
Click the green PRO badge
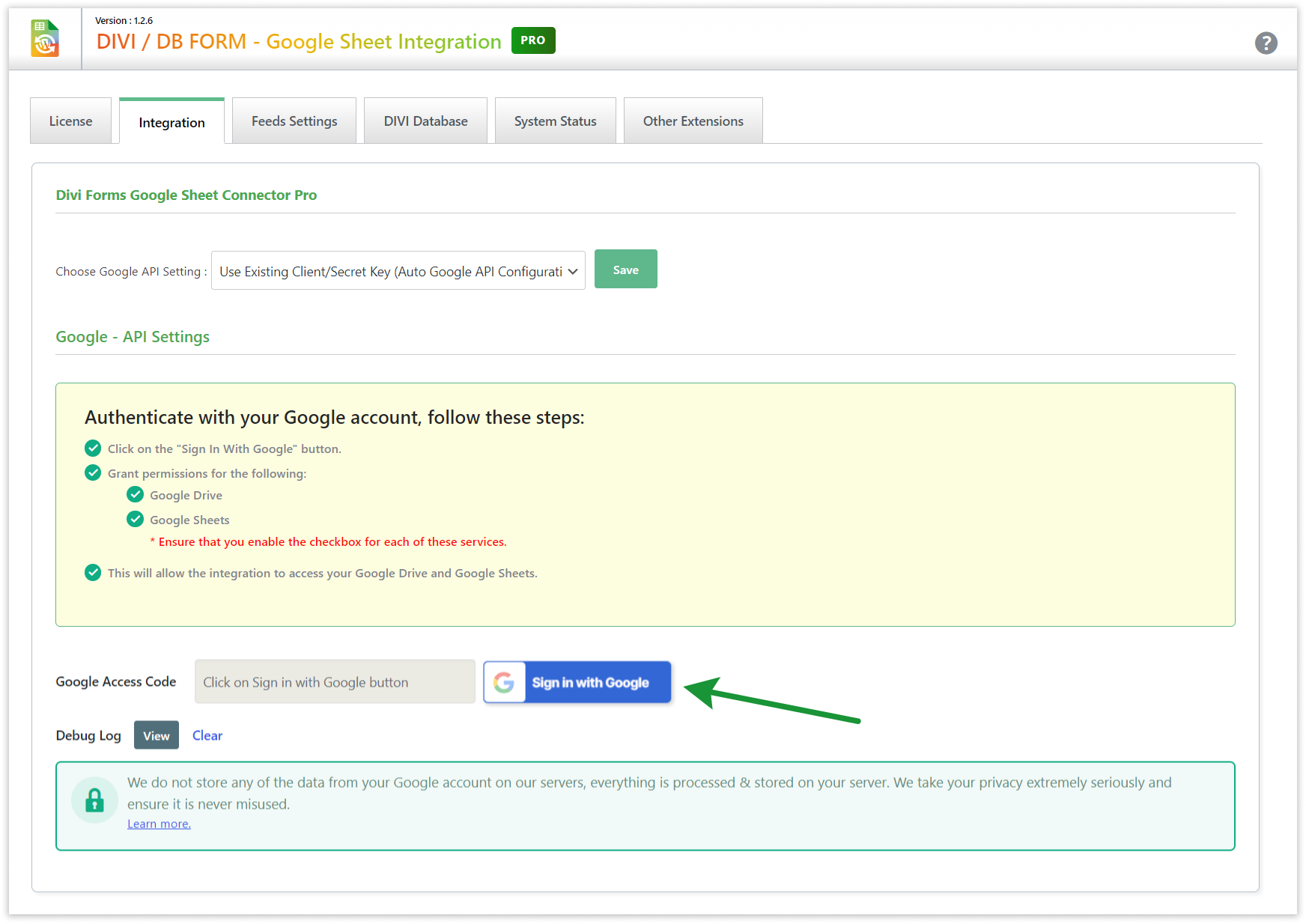(532, 40)
